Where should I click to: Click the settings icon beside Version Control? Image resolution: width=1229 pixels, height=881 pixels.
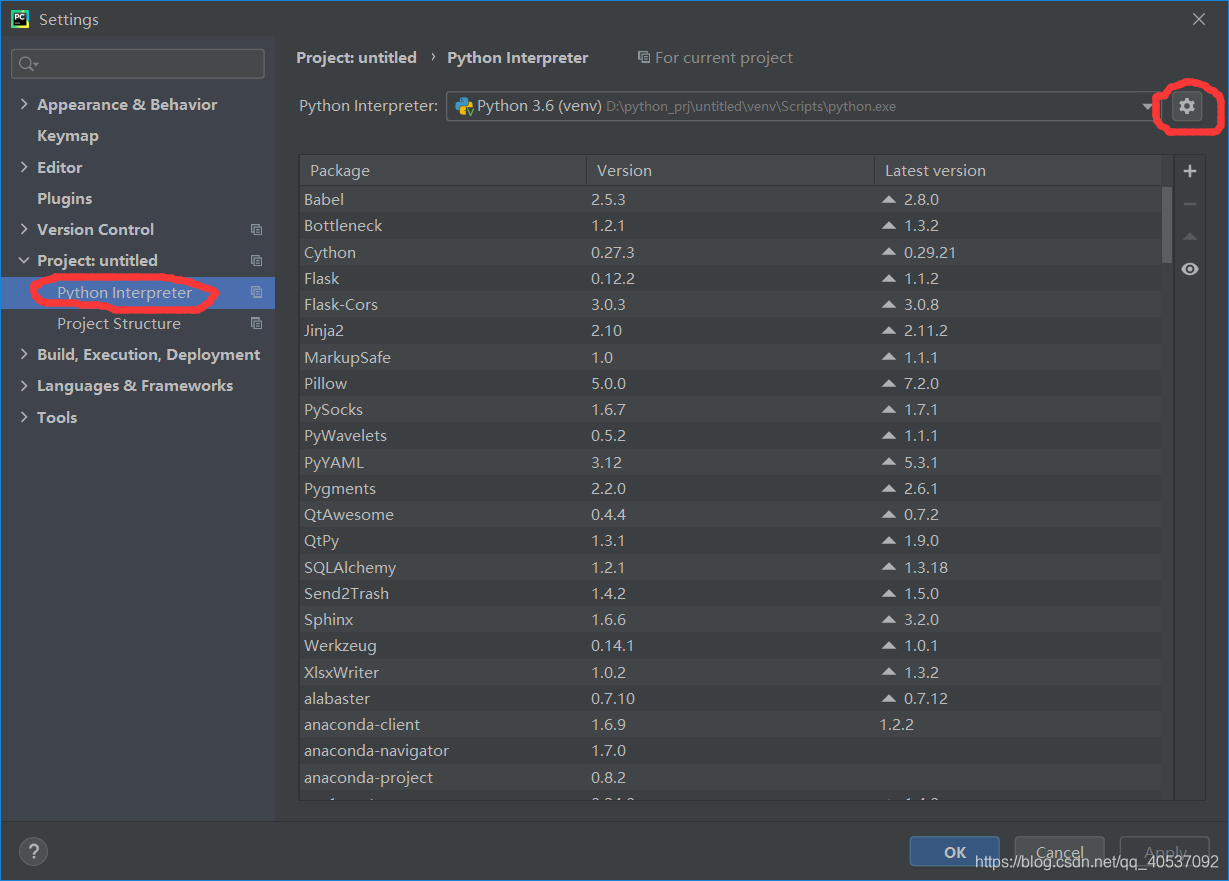pyautogui.click(x=256, y=229)
